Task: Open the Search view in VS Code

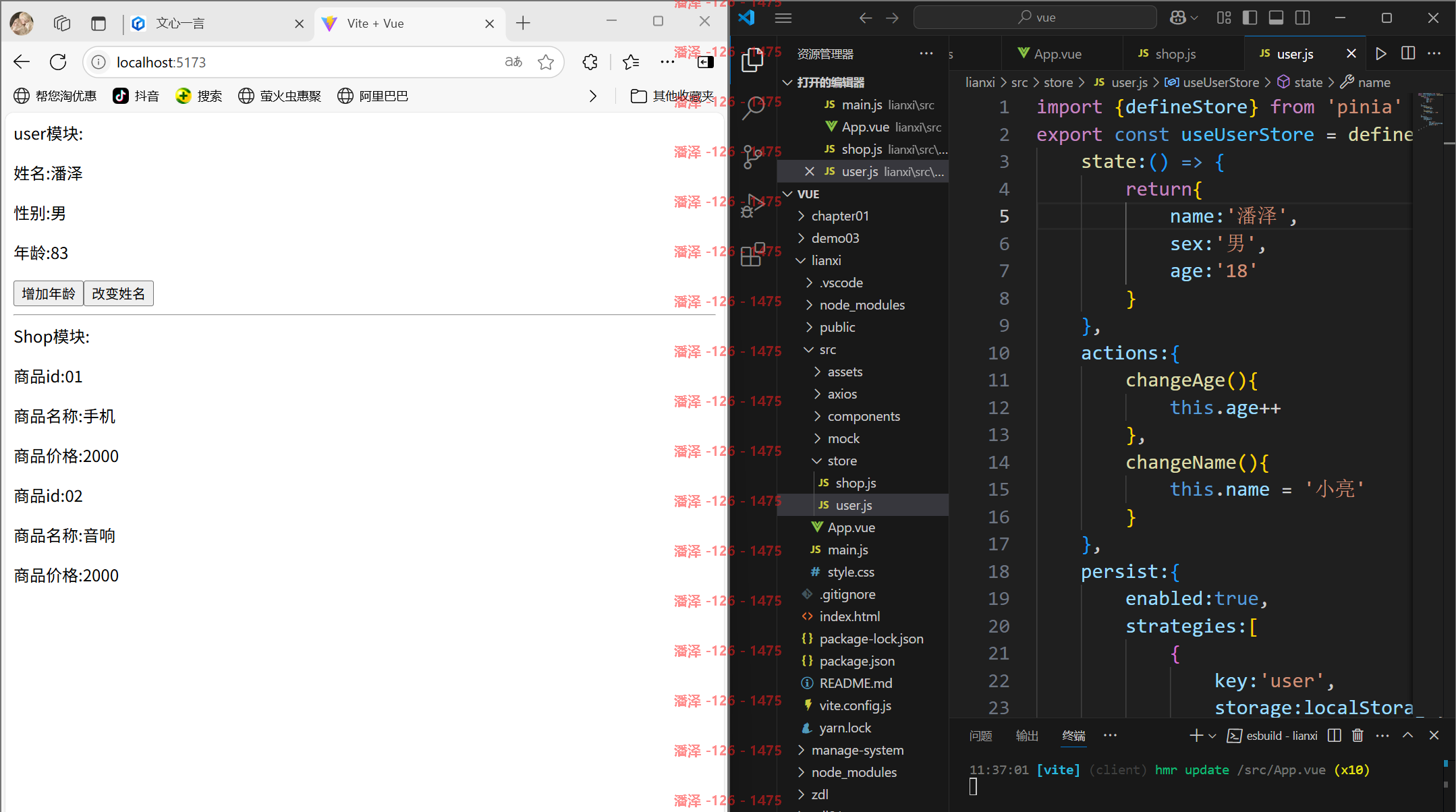Action: click(752, 108)
